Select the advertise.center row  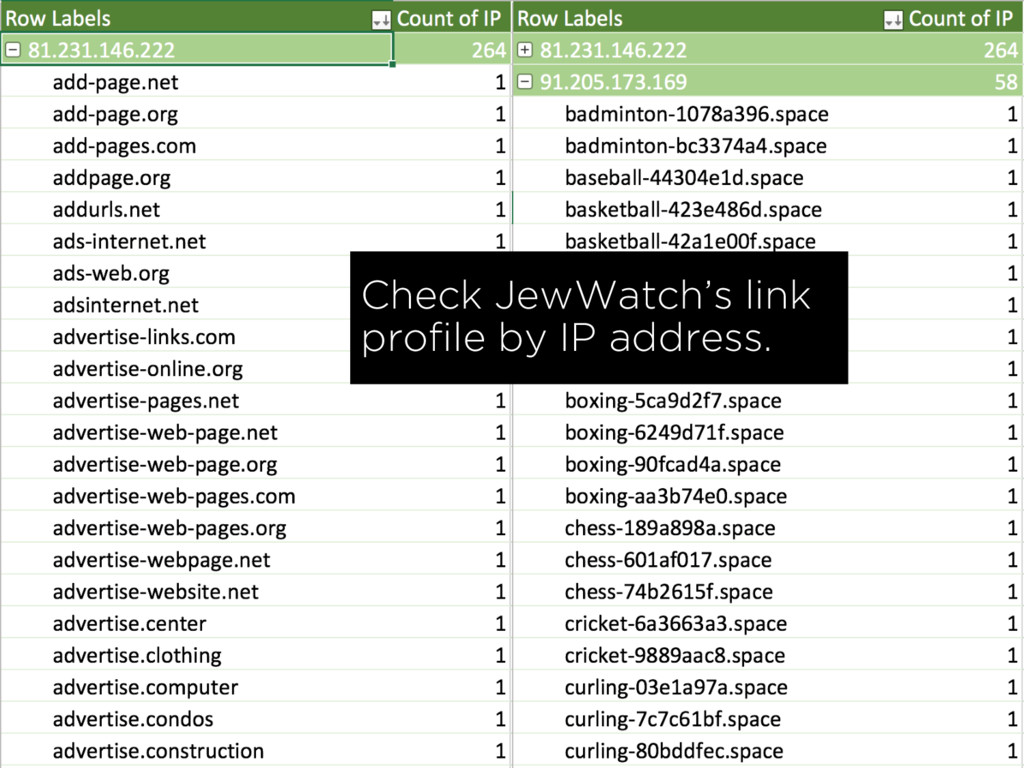[x=255, y=624]
